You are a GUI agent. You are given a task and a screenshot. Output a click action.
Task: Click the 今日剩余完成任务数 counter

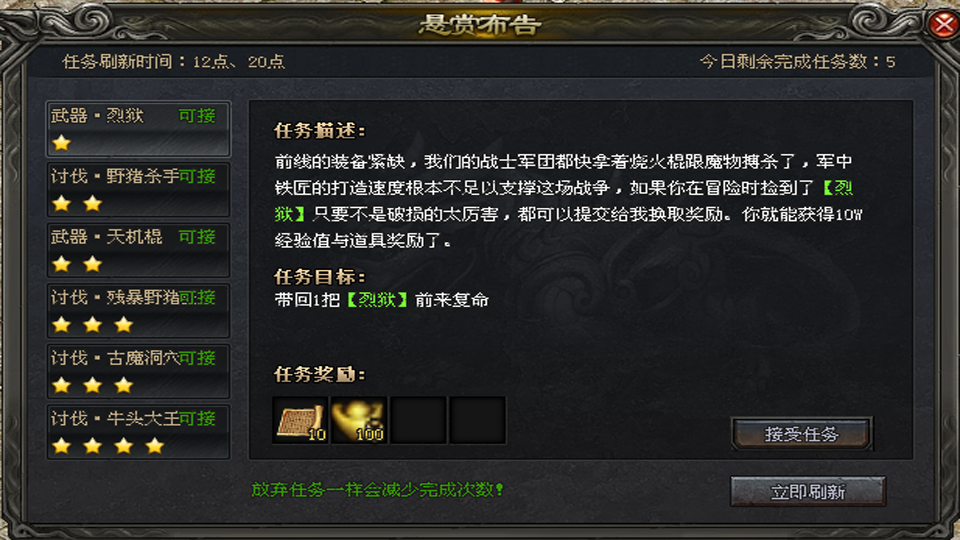click(x=797, y=61)
